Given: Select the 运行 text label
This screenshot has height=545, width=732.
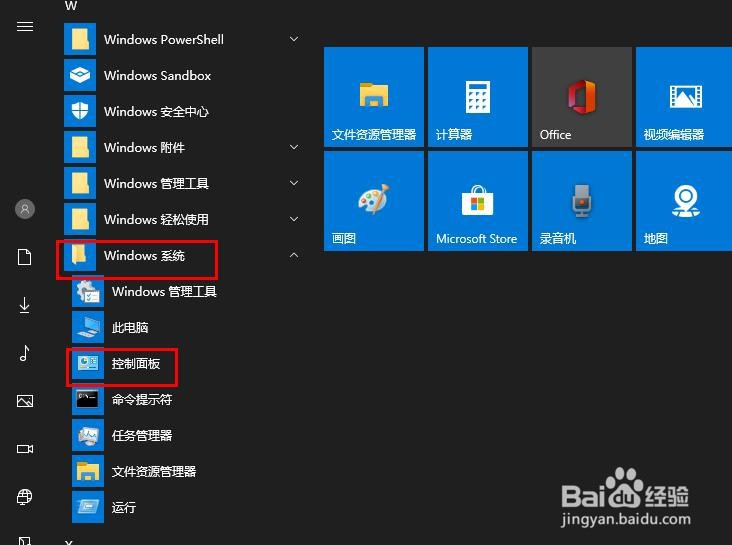Looking at the screenshot, I should pyautogui.click(x=124, y=507).
